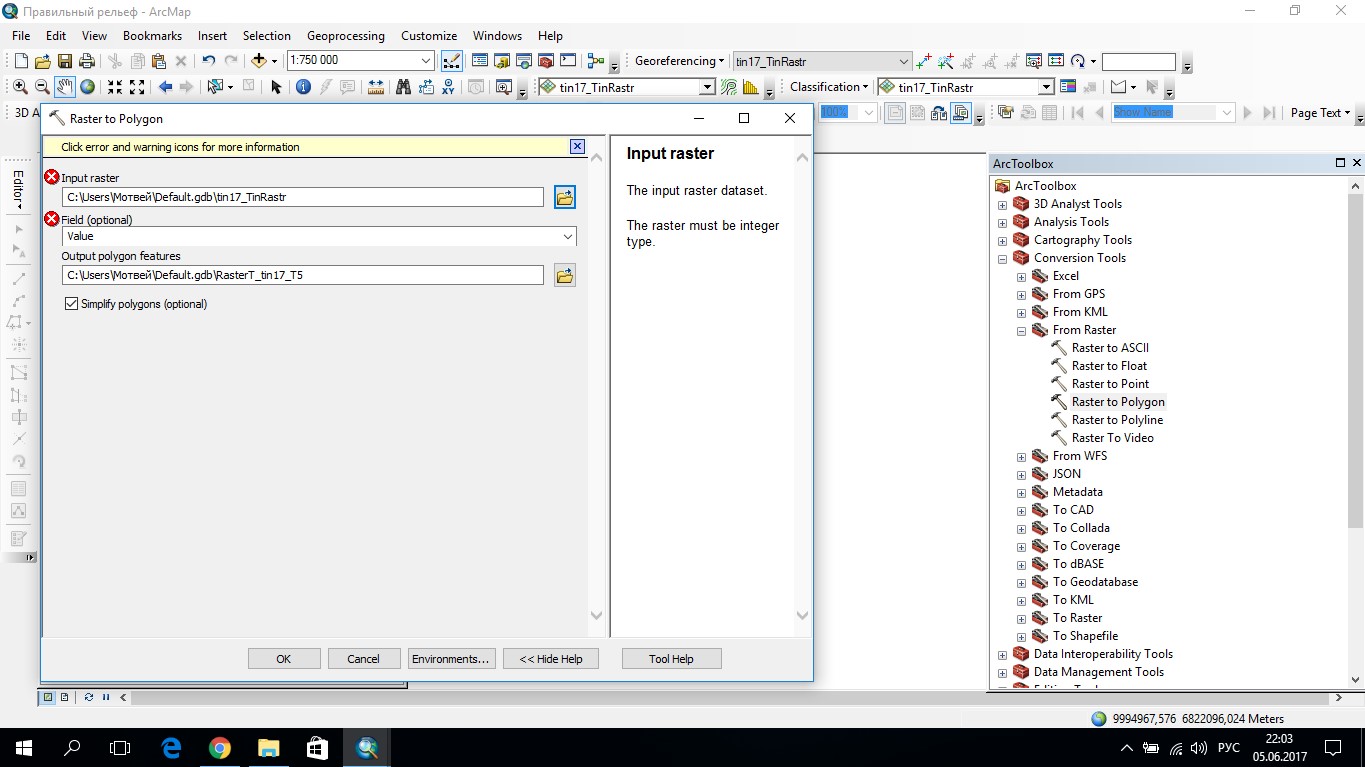The height and width of the screenshot is (767, 1365).
Task: Click the Go To XY tool
Action: (448, 86)
